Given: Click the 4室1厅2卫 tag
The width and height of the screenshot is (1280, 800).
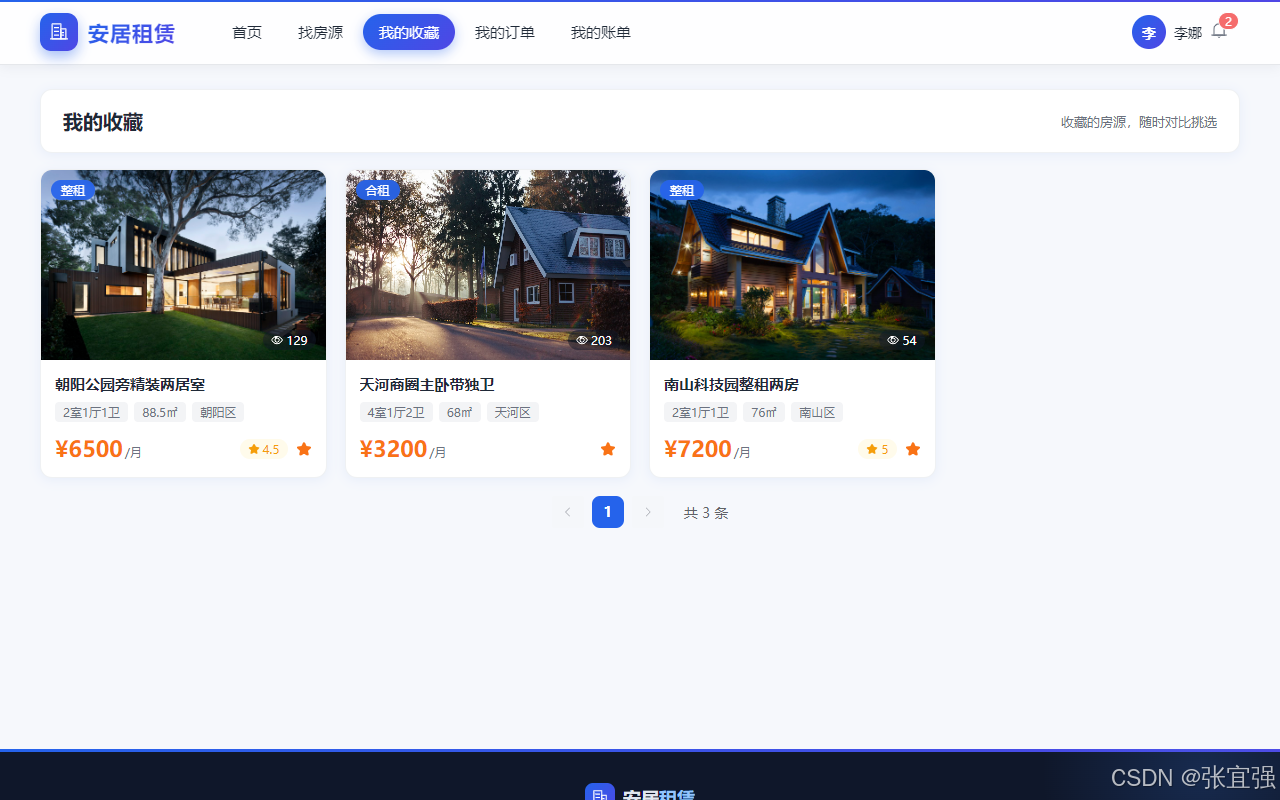Looking at the screenshot, I should pyautogui.click(x=396, y=412).
